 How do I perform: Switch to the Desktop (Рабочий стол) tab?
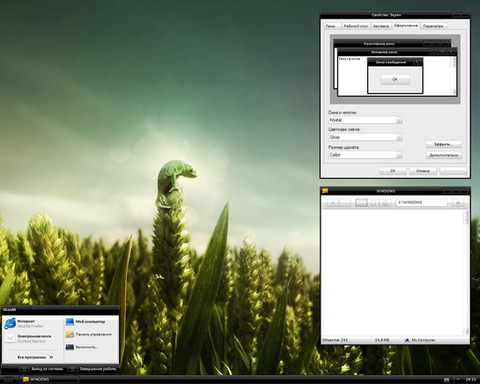coord(356,26)
